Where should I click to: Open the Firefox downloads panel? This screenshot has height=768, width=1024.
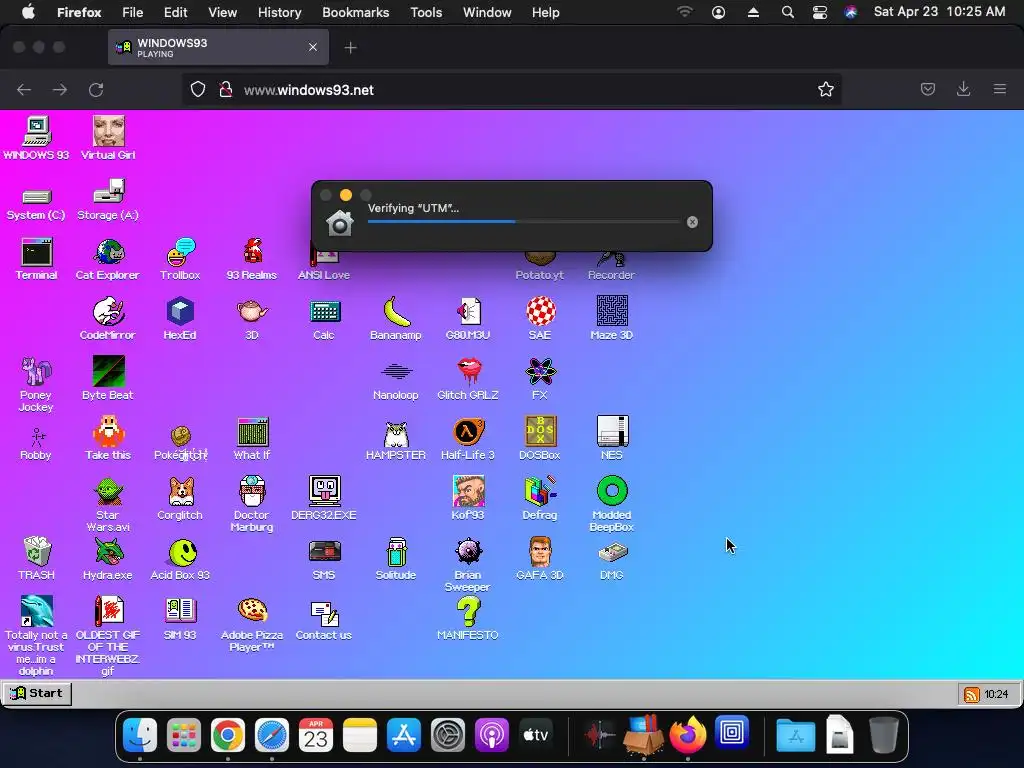click(963, 89)
